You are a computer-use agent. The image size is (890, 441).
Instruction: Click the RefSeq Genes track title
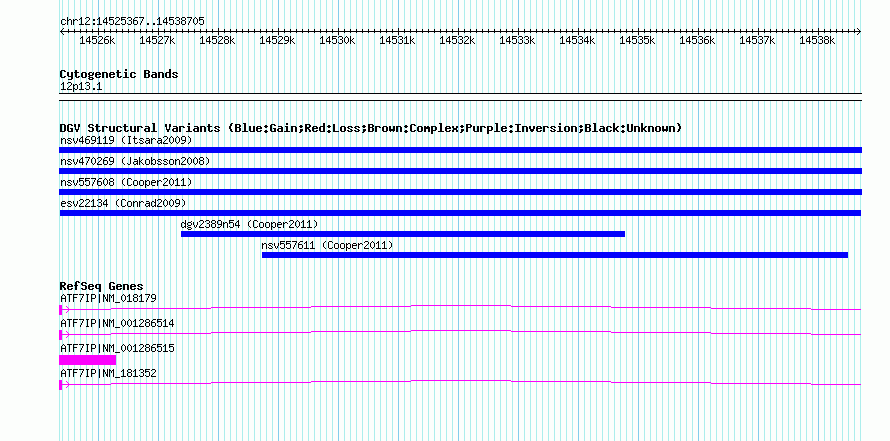coord(101,286)
